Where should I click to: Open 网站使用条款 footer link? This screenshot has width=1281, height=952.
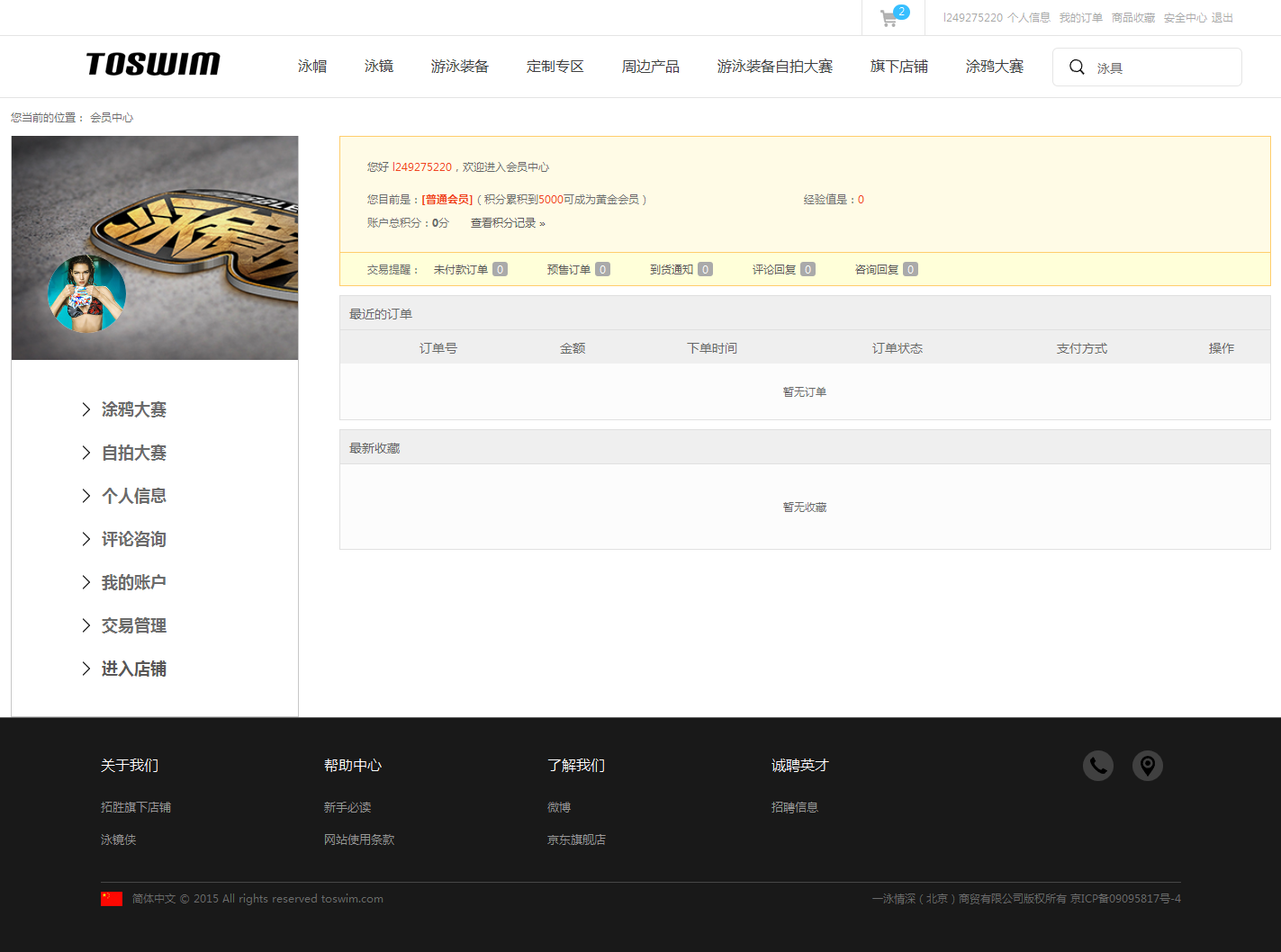[x=359, y=840]
